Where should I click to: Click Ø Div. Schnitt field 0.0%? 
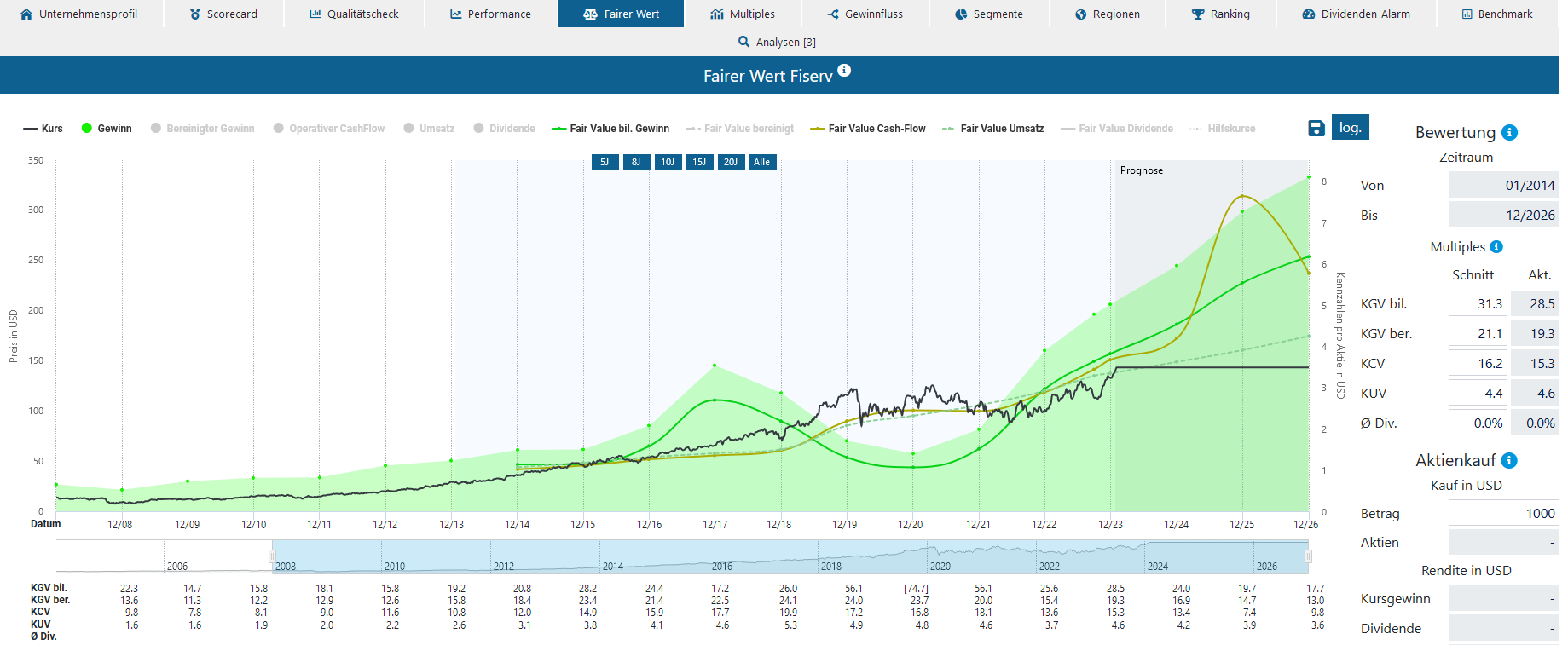coord(1478,423)
